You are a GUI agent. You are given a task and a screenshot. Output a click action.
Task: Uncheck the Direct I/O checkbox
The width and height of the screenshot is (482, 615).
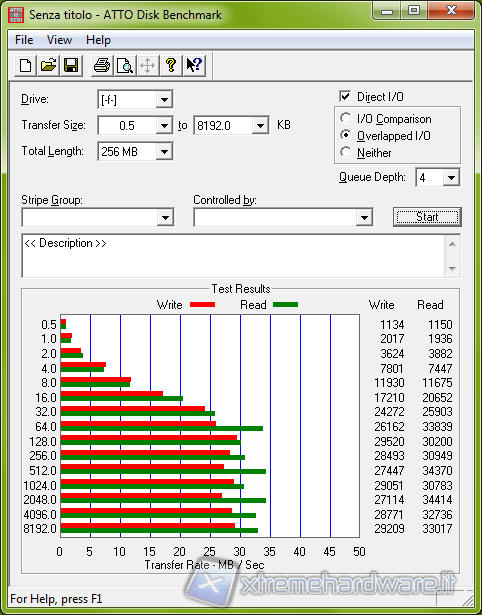click(345, 96)
